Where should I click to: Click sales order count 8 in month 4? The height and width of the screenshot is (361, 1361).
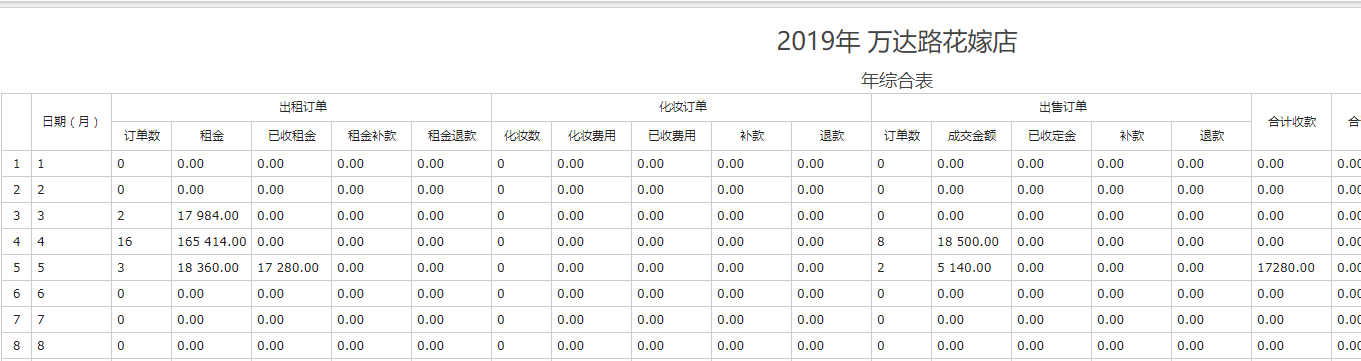[902, 241]
